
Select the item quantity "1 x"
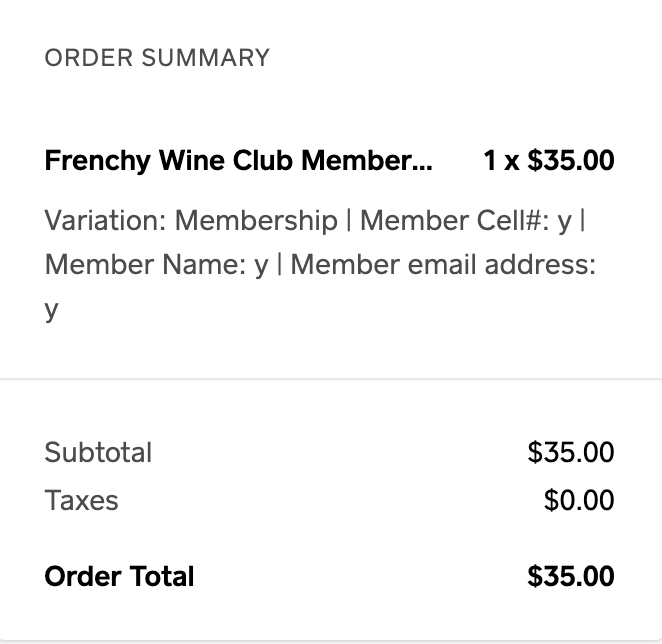tap(502, 161)
